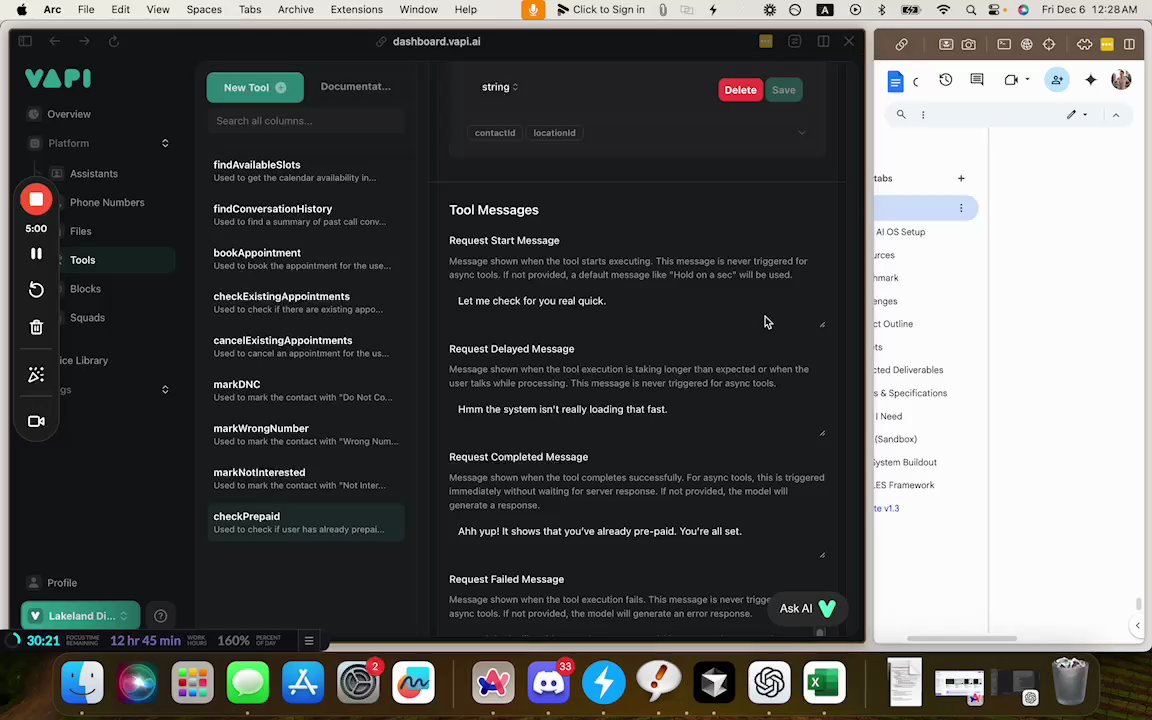This screenshot has width=1152, height=720.
Task: Select cancelExistingAppointments tool
Action: (306, 346)
